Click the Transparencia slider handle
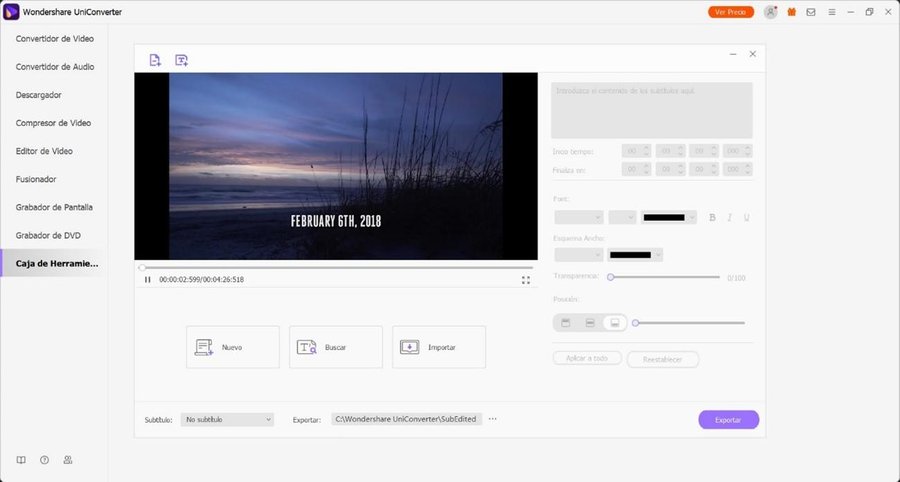 [610, 277]
